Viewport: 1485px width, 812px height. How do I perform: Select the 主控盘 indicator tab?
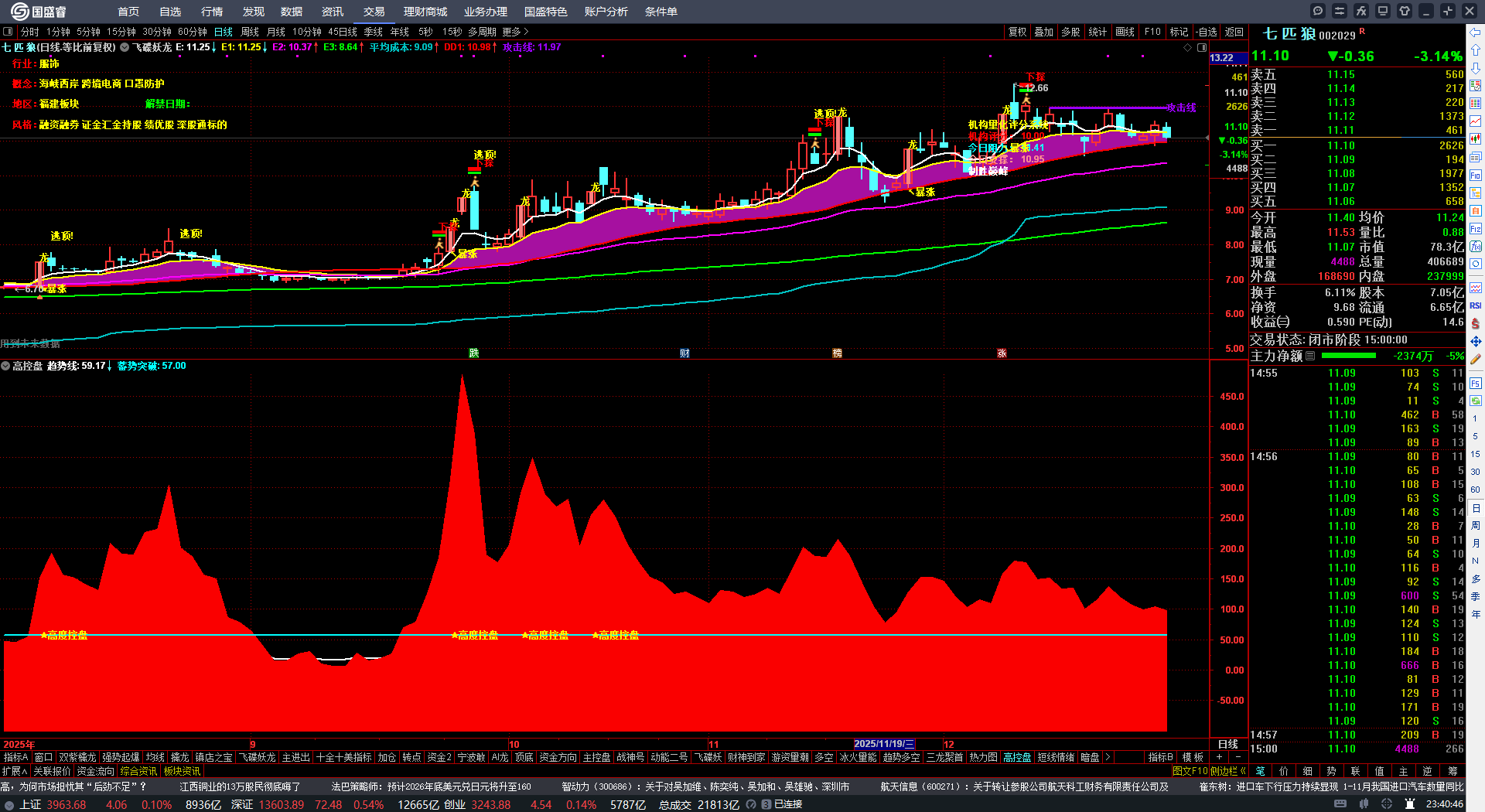point(596,757)
